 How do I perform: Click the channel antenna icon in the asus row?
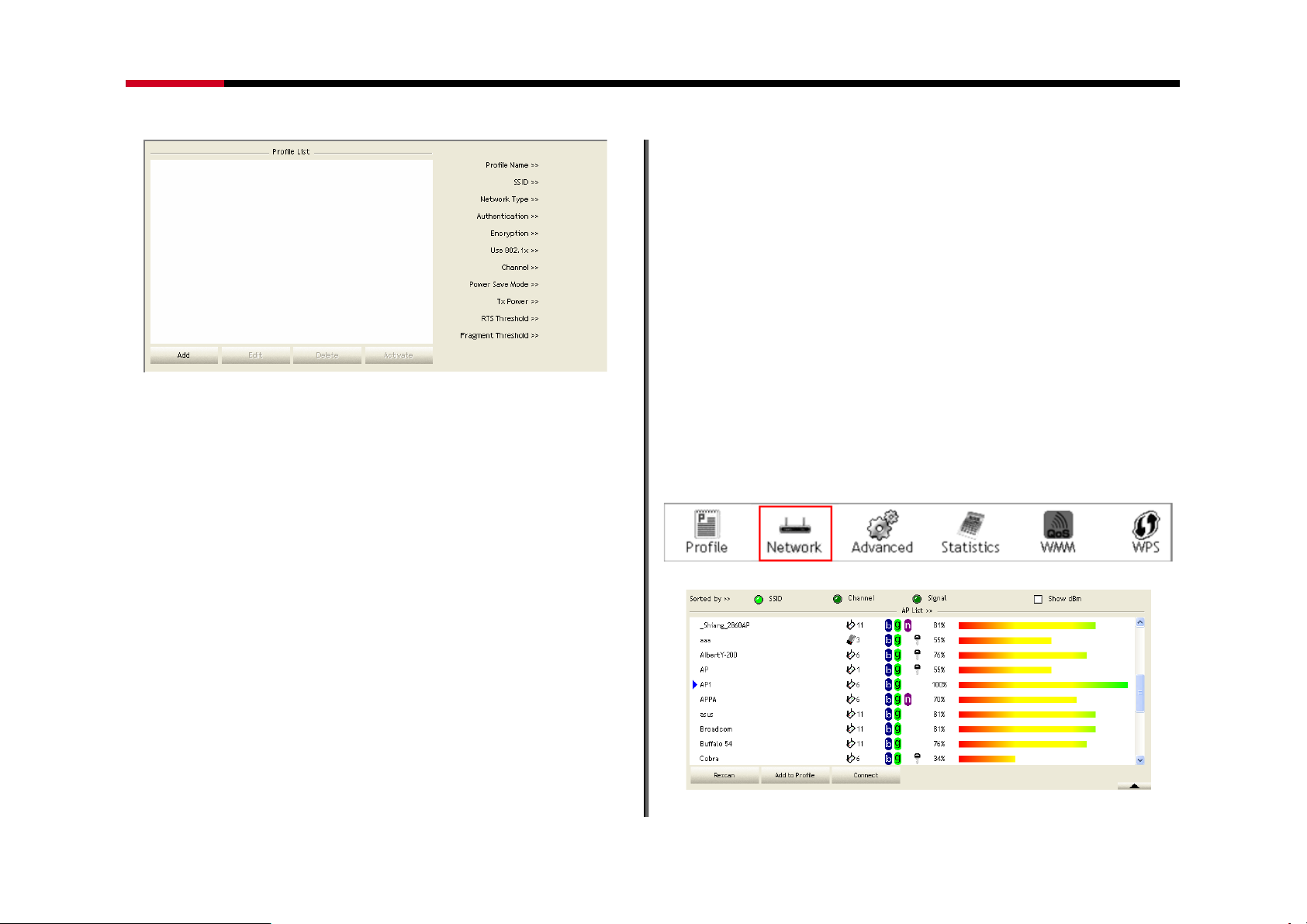(x=851, y=714)
